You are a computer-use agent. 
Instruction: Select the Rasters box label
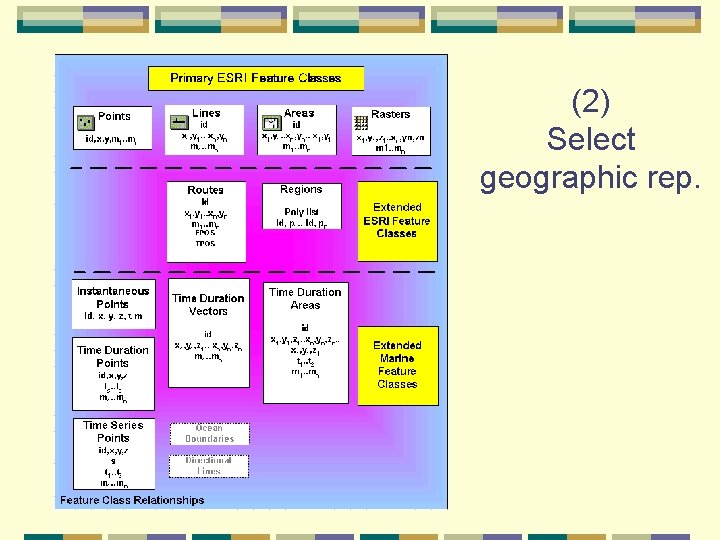(390, 114)
